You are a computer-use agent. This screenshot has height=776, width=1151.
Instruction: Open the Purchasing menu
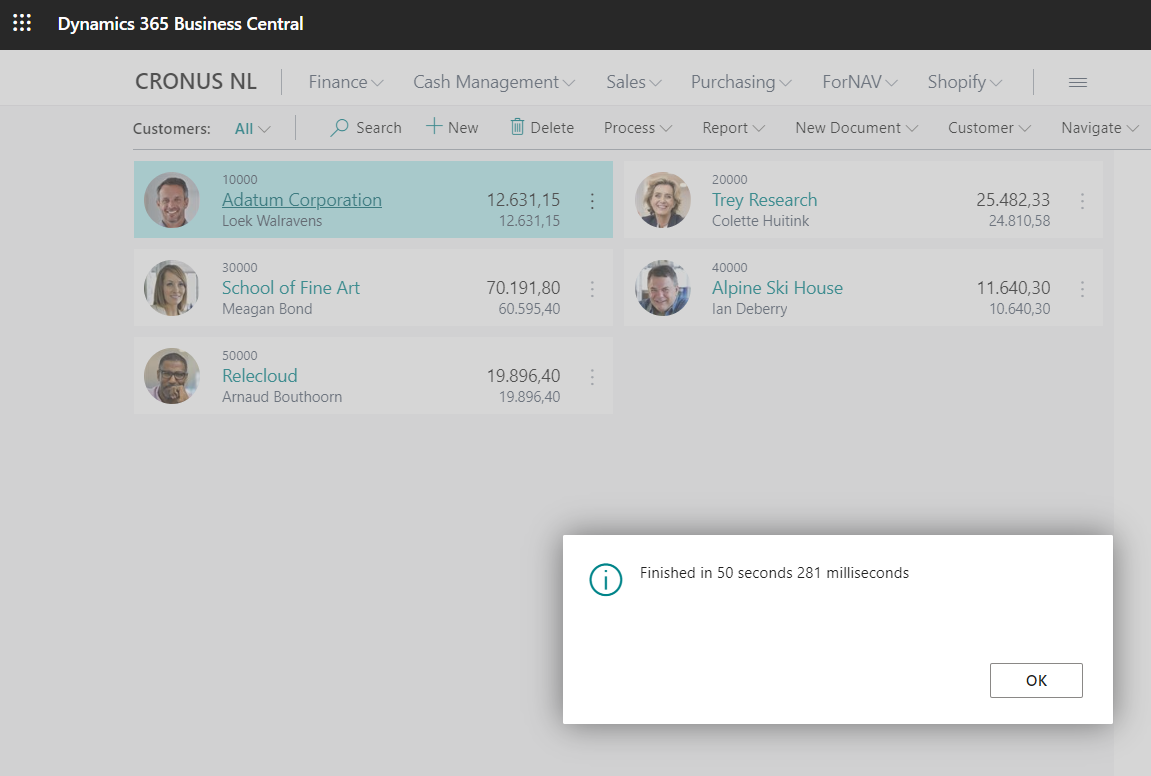[x=741, y=83]
